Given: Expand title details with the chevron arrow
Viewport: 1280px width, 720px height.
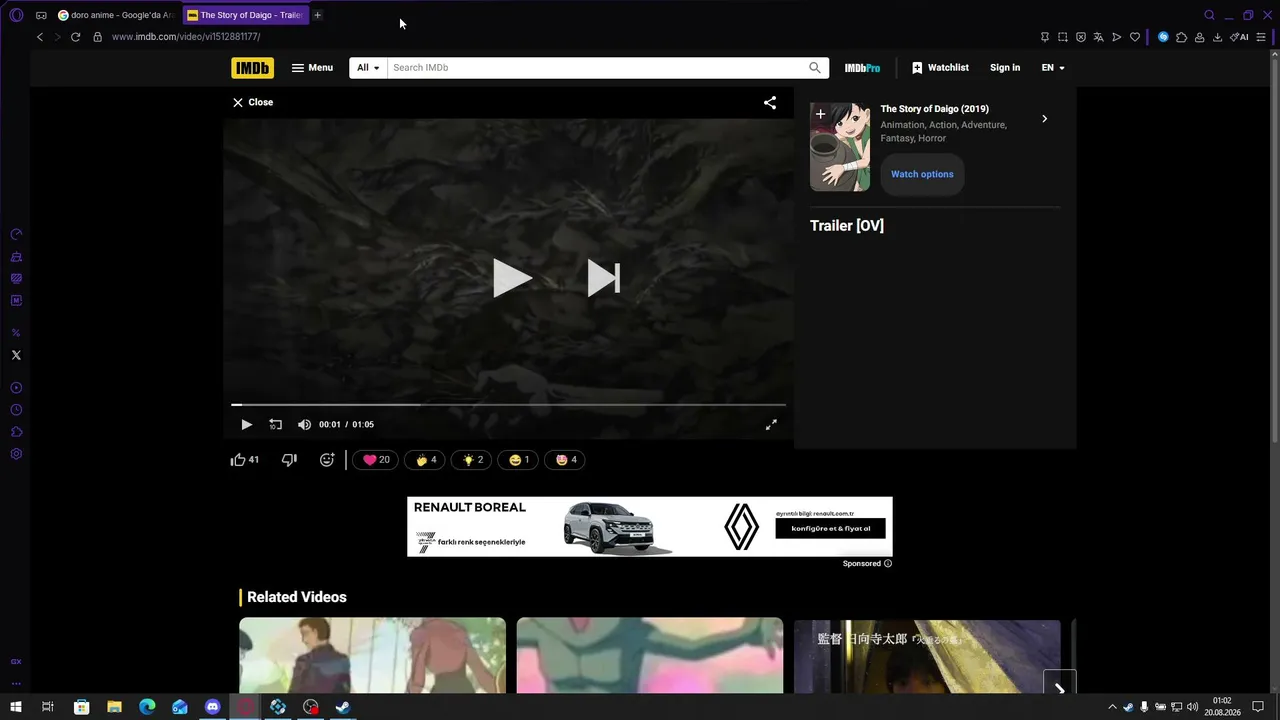Looking at the screenshot, I should [x=1044, y=119].
